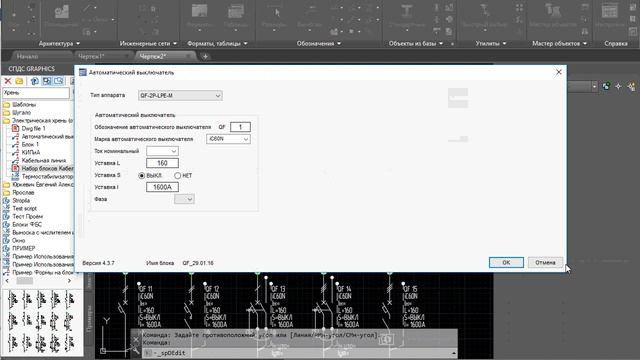Click the OK button in the dialog
Viewport: 640px width, 360px height.
point(506,262)
